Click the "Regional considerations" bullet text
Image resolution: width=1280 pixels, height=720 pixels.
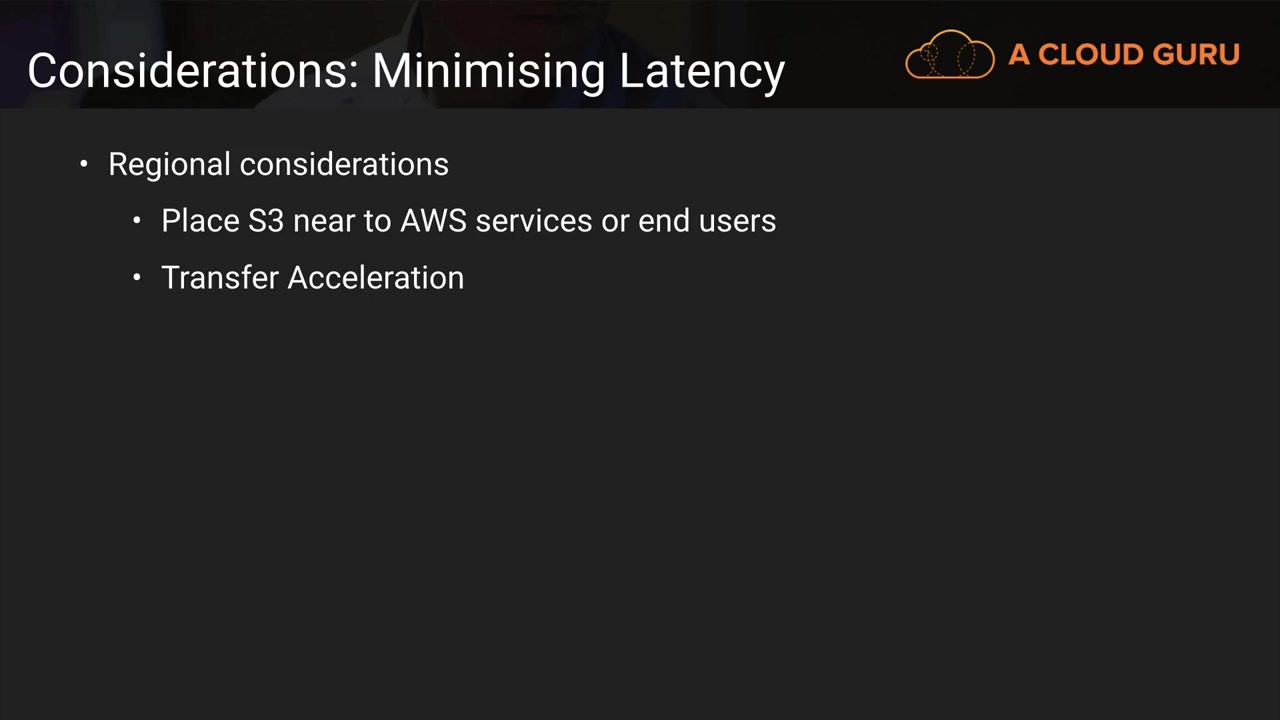coord(278,164)
